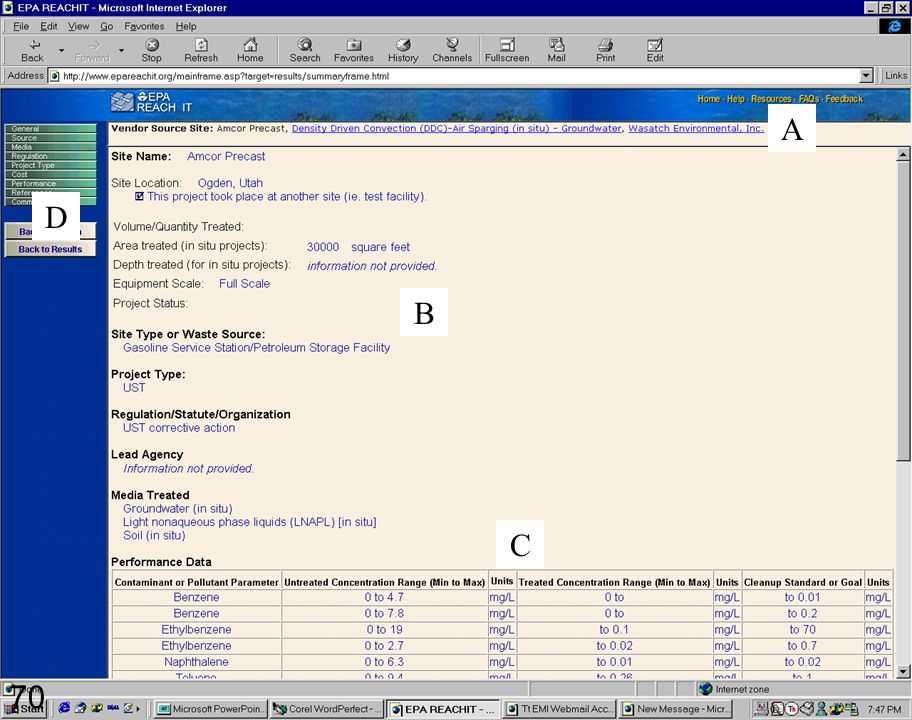Click the scrollbar up arrow in the content frame
The width and height of the screenshot is (912, 720).
(903, 154)
